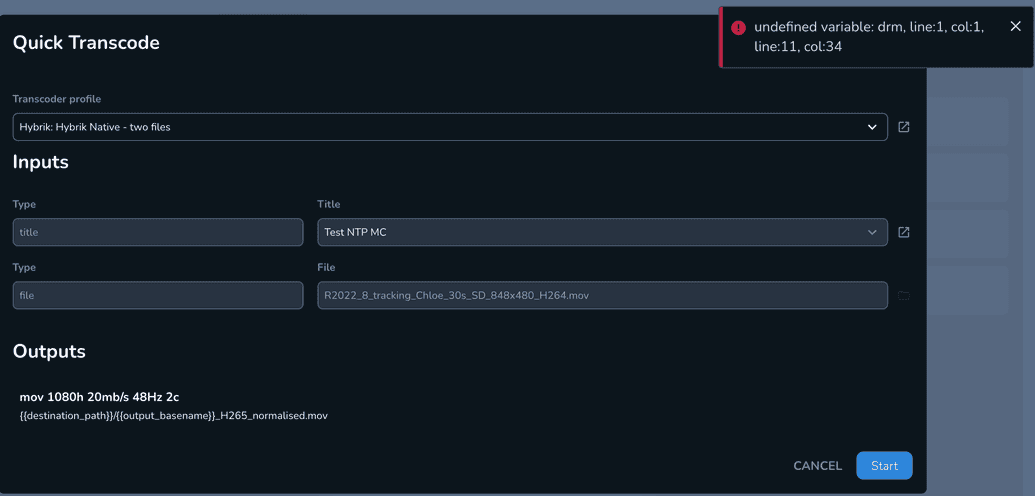
Task: Open Test NTP MC title external link icon
Action: (x=904, y=232)
